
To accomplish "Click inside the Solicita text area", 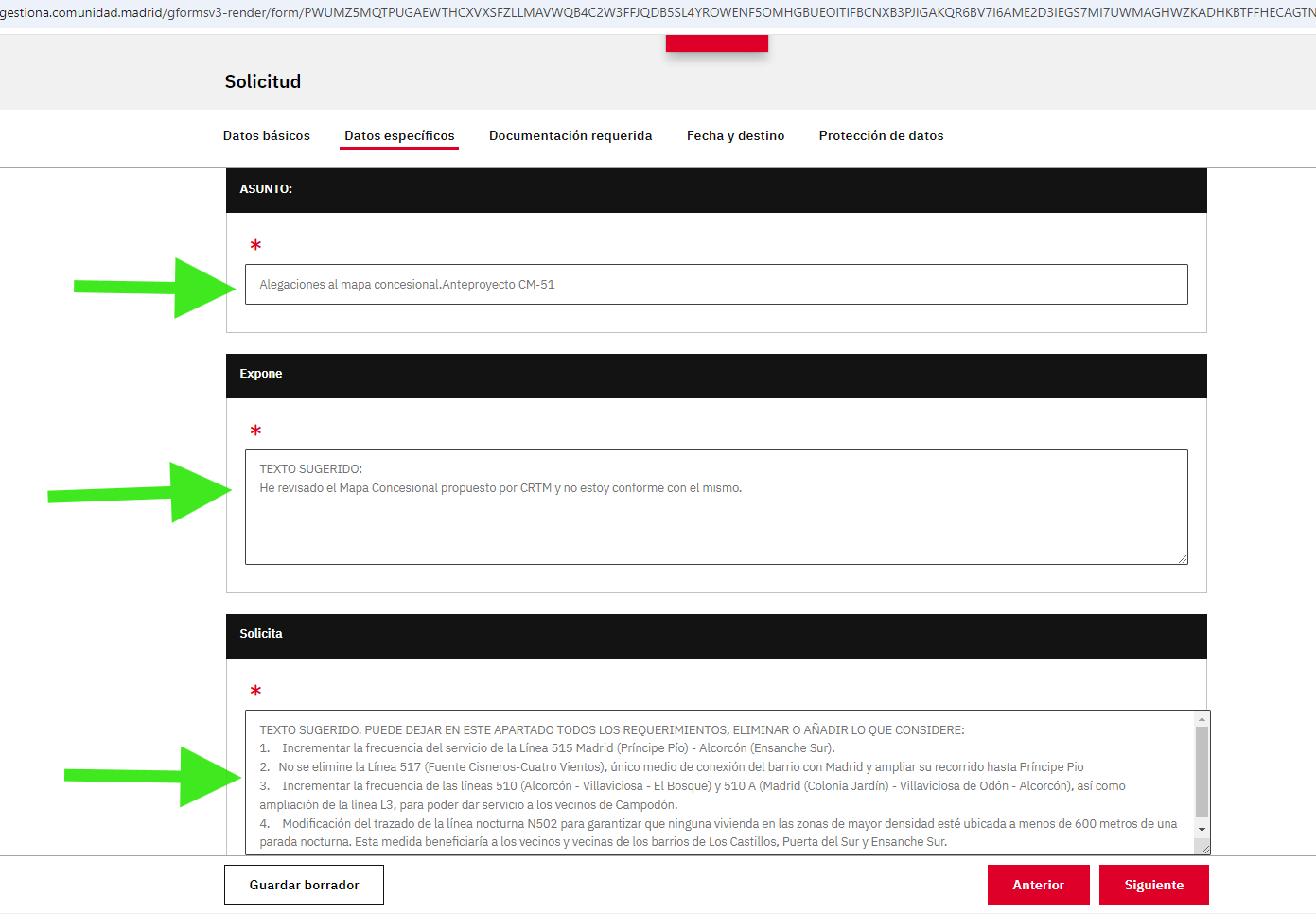I will [719, 785].
